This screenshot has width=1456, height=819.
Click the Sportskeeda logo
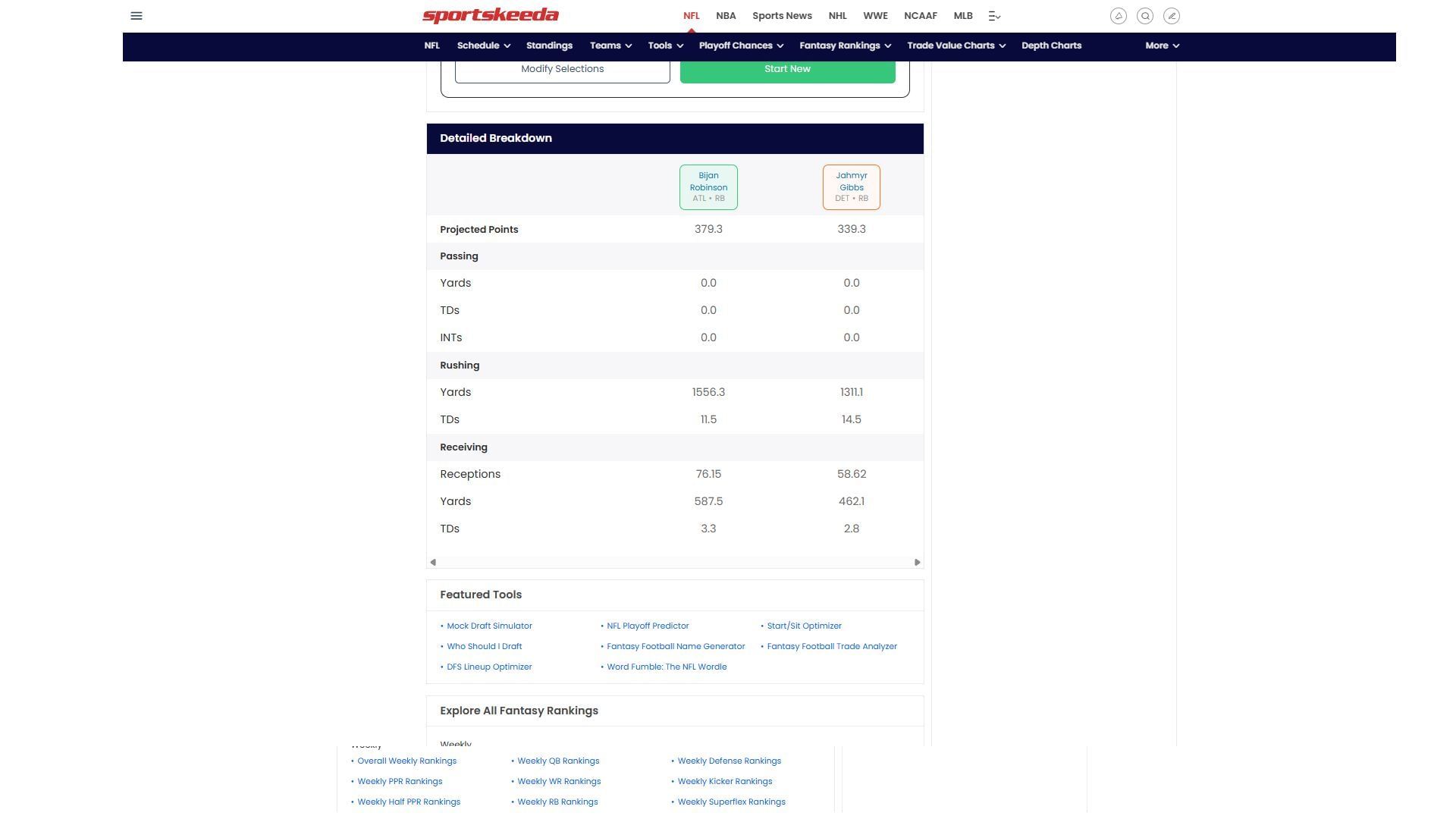[x=491, y=16]
